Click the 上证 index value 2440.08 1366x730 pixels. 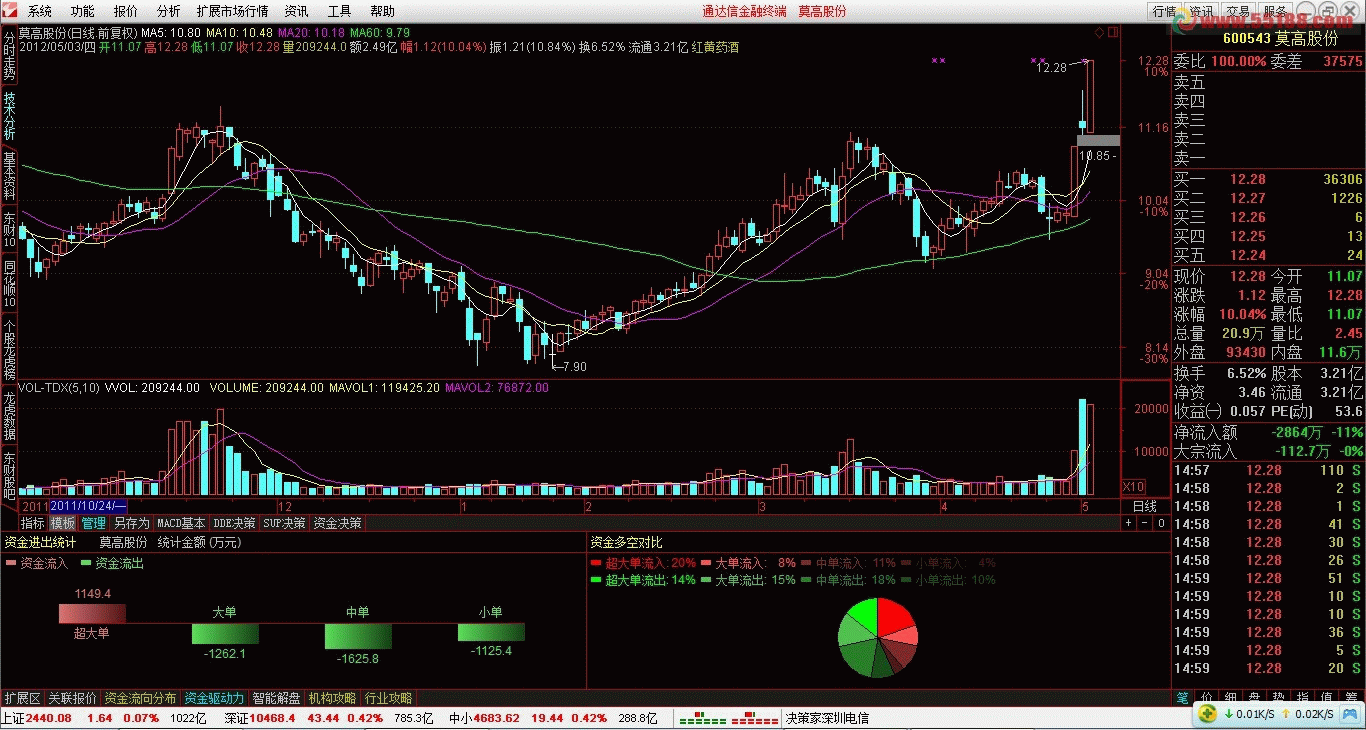pos(48,718)
